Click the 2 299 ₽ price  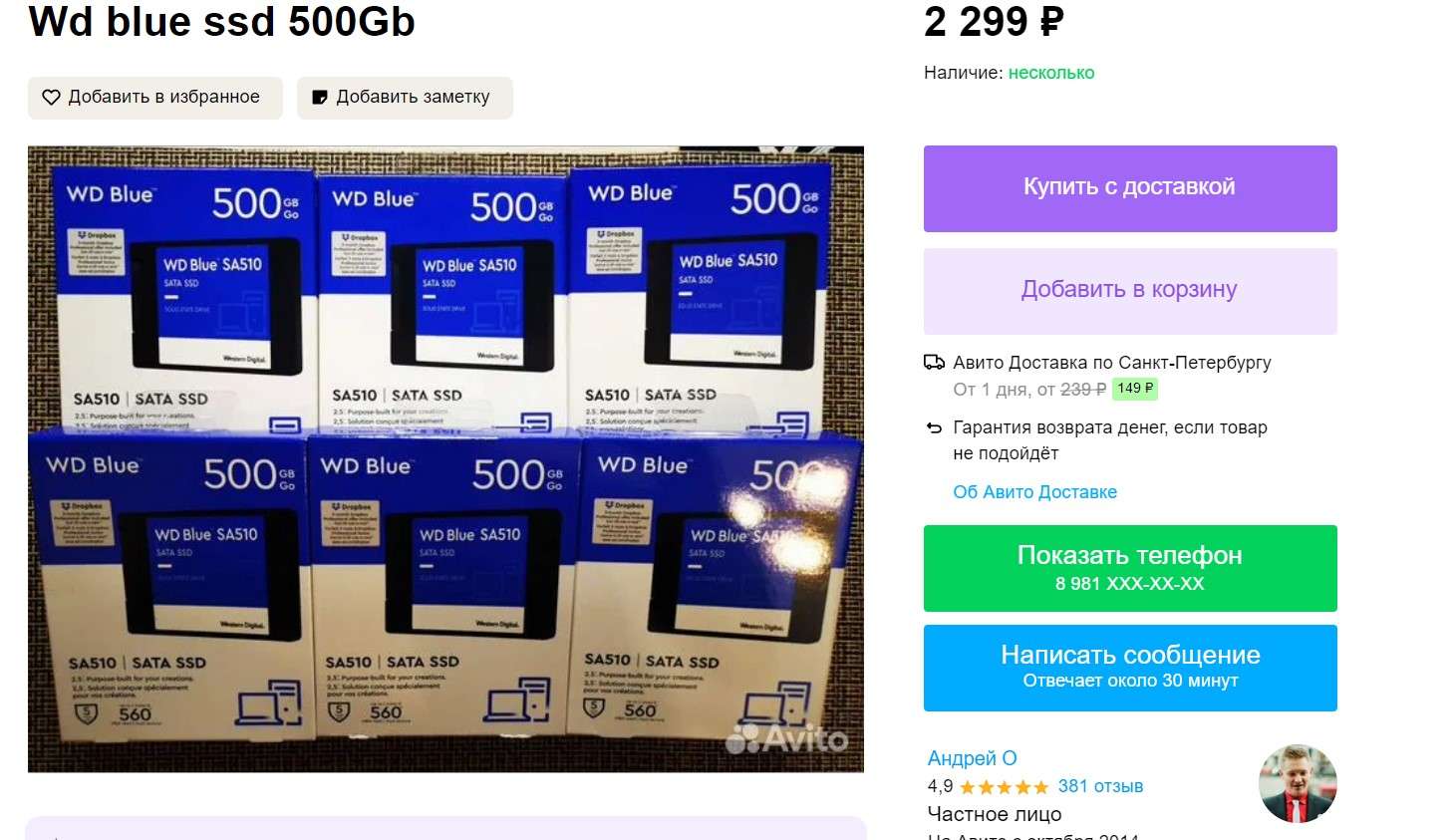click(994, 22)
